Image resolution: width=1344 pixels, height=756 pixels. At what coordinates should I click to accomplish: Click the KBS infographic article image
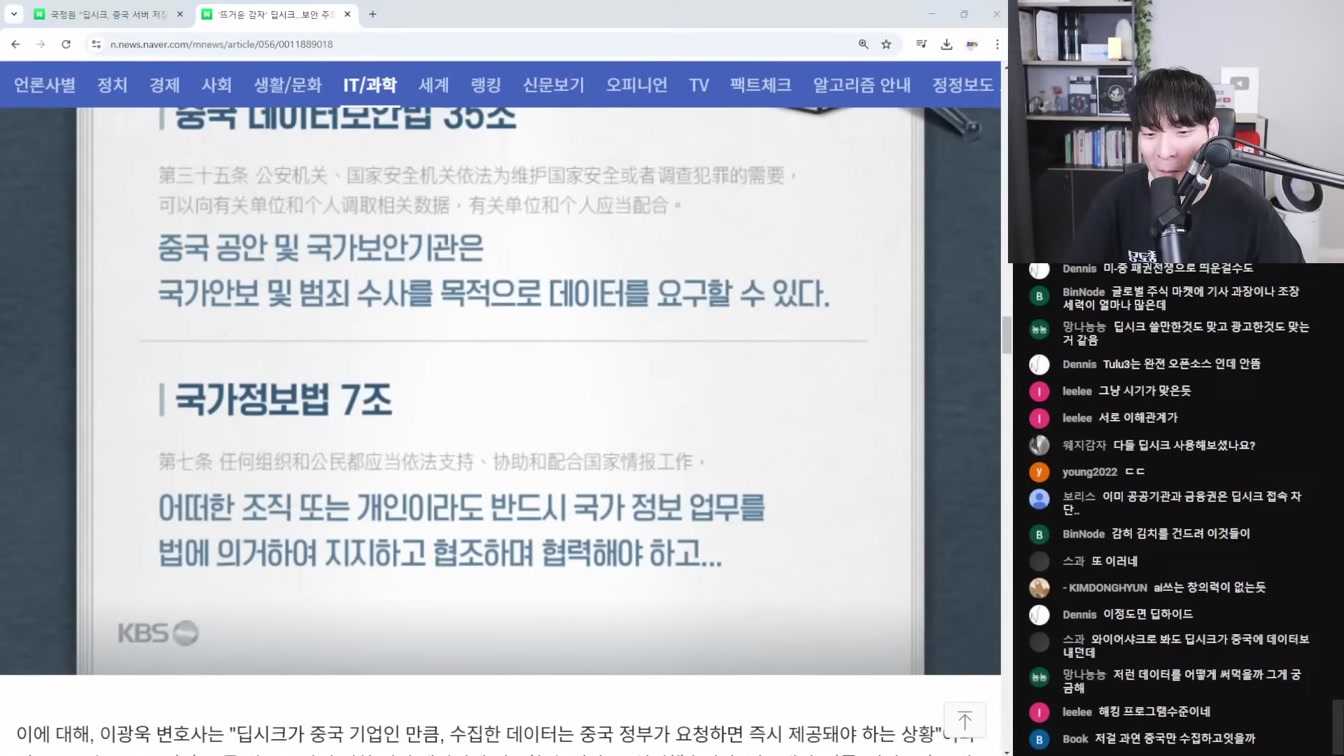(x=500, y=390)
